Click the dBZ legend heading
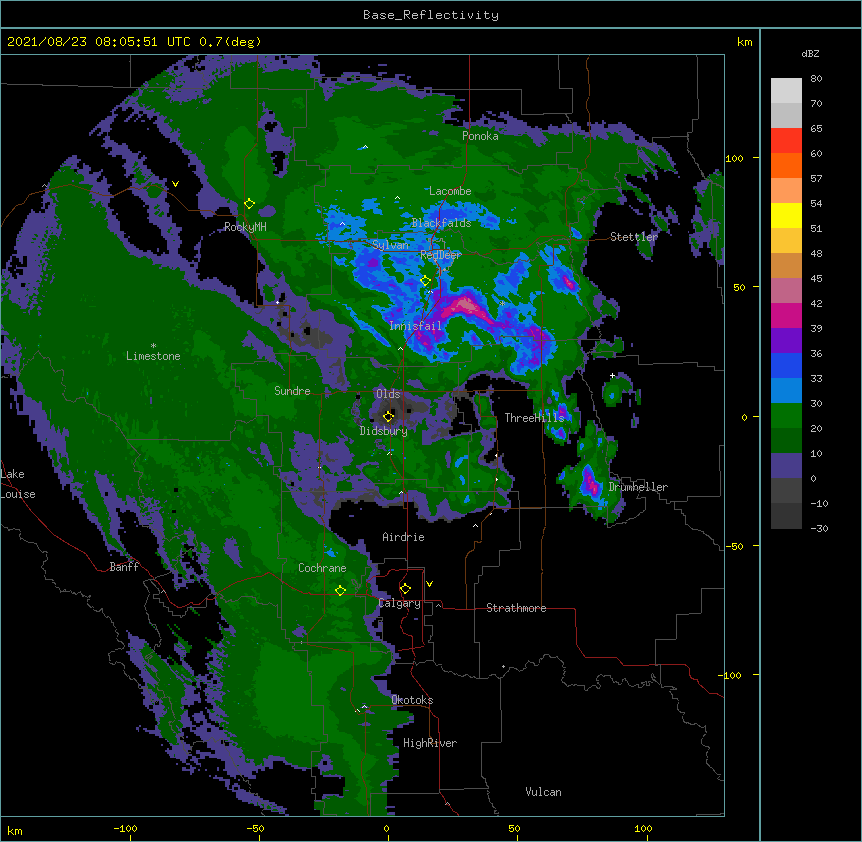862x842 pixels. click(x=810, y=54)
